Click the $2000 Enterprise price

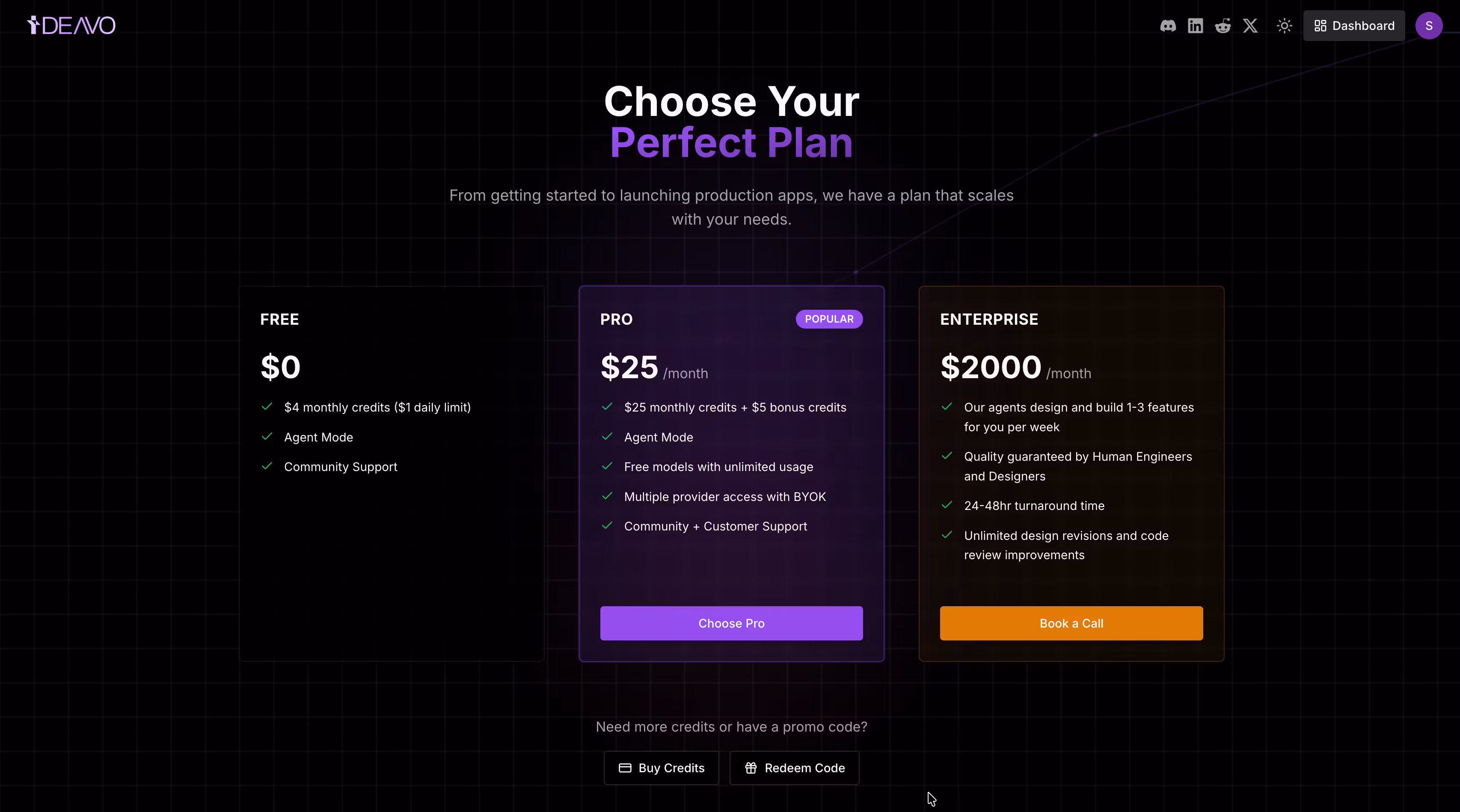(991, 367)
